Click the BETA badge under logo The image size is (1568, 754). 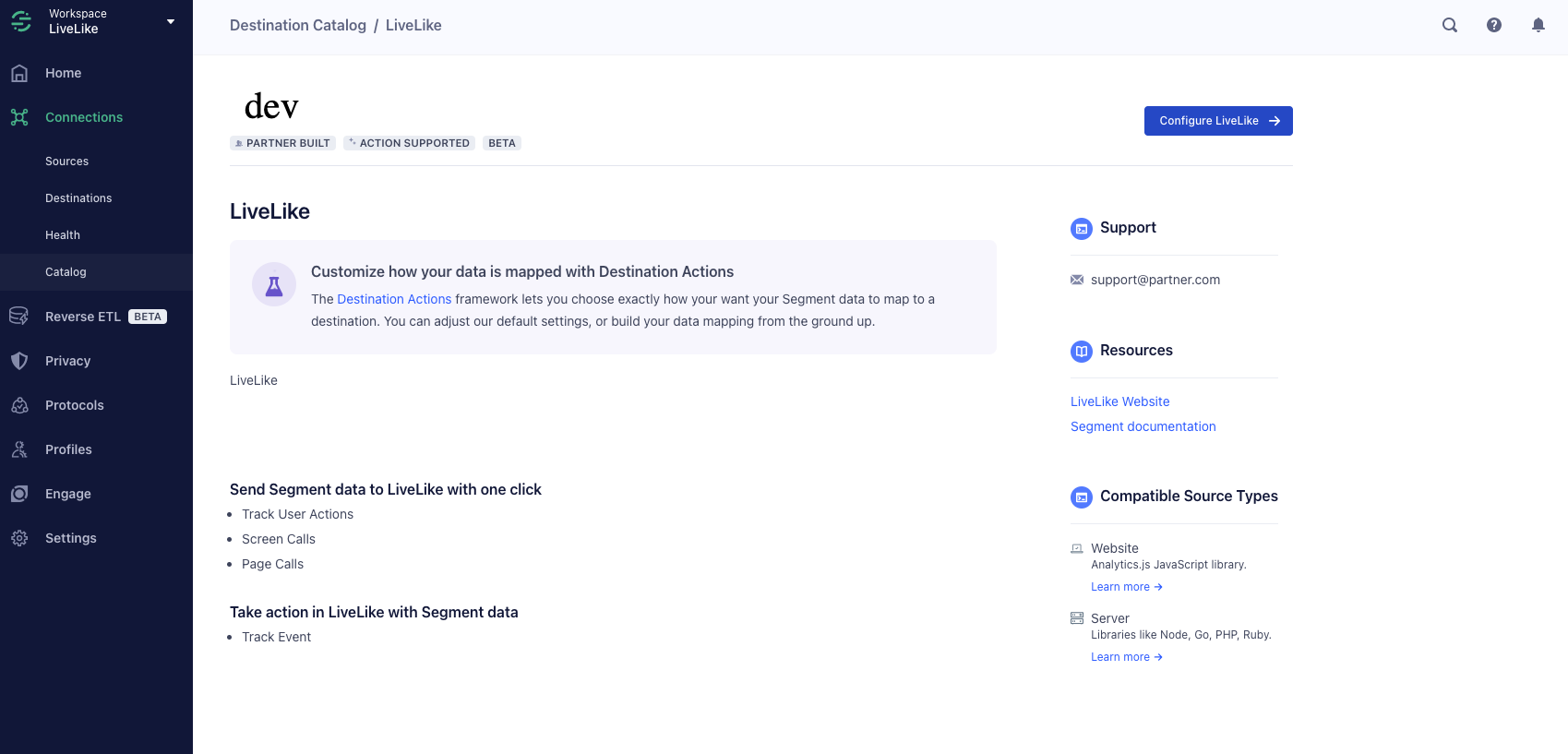coord(502,143)
